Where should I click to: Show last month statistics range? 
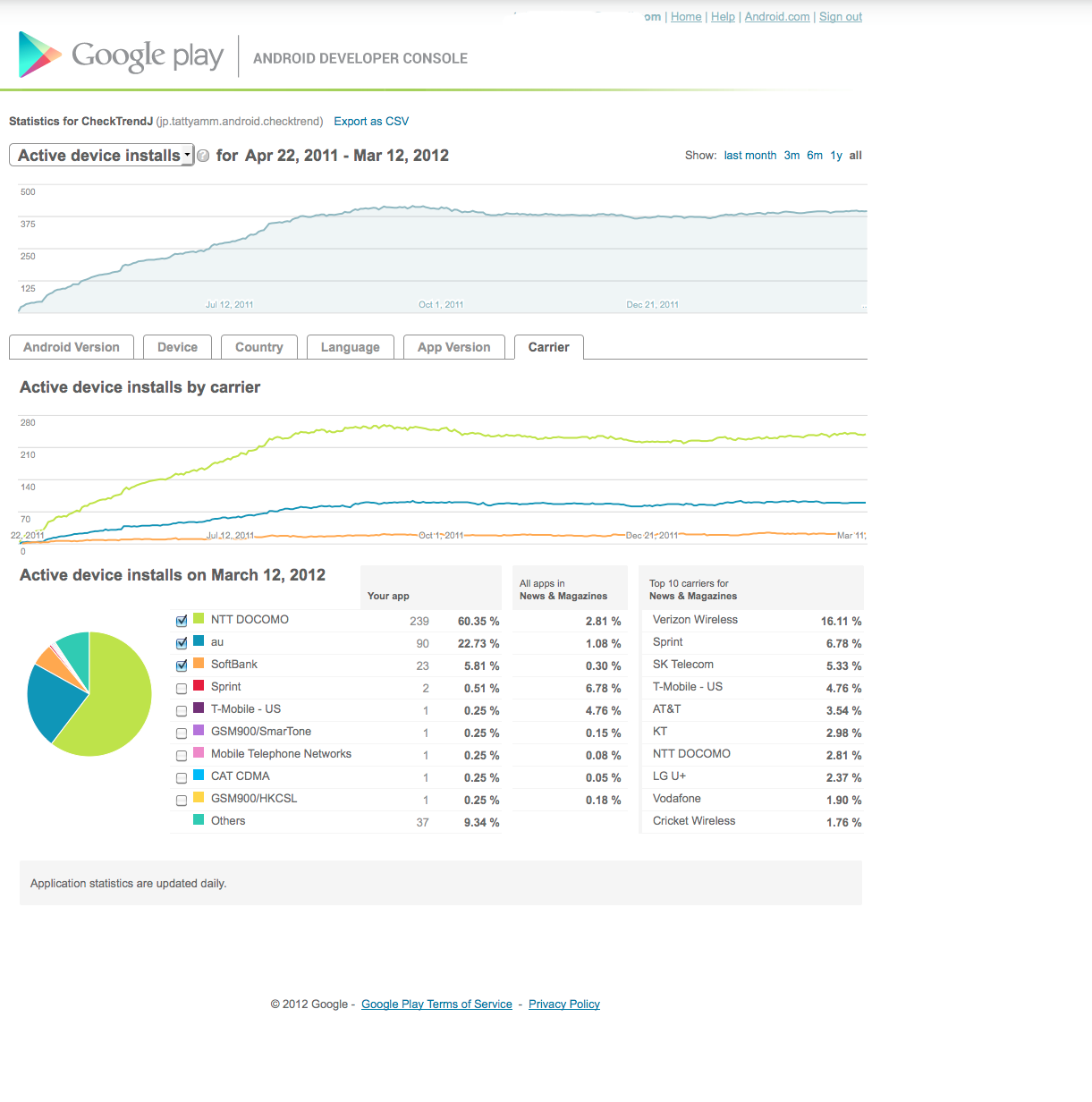pyautogui.click(x=750, y=156)
